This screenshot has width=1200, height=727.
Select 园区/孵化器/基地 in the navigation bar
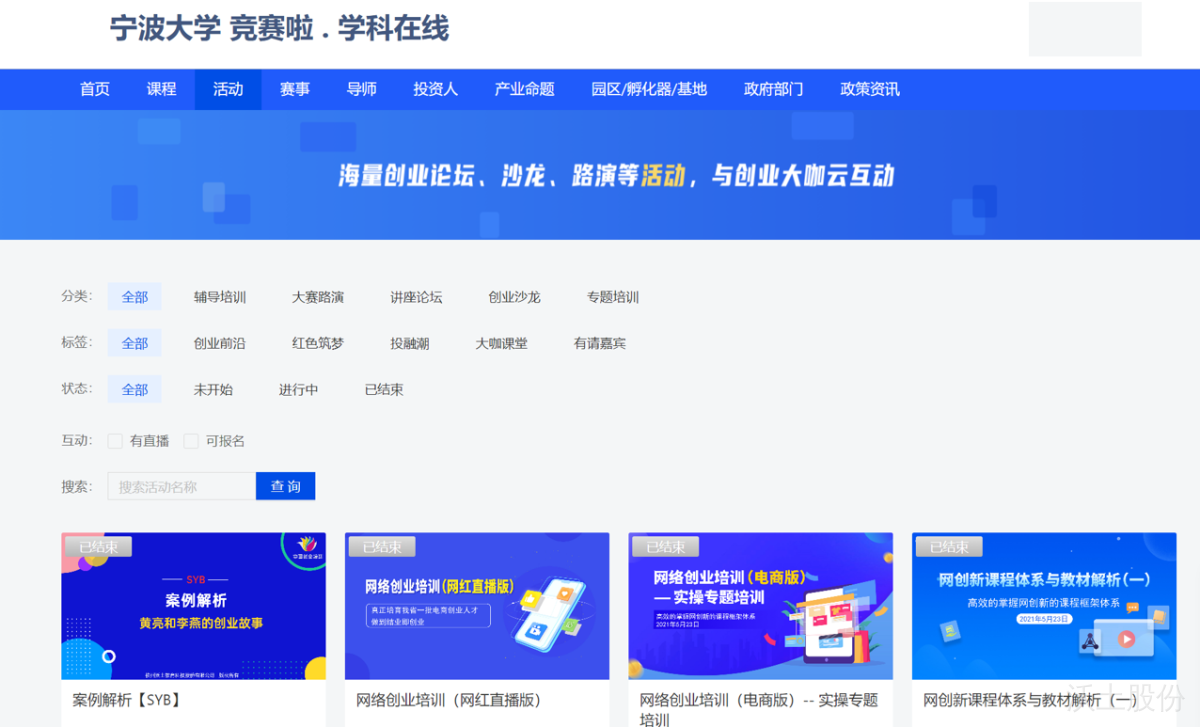point(649,89)
